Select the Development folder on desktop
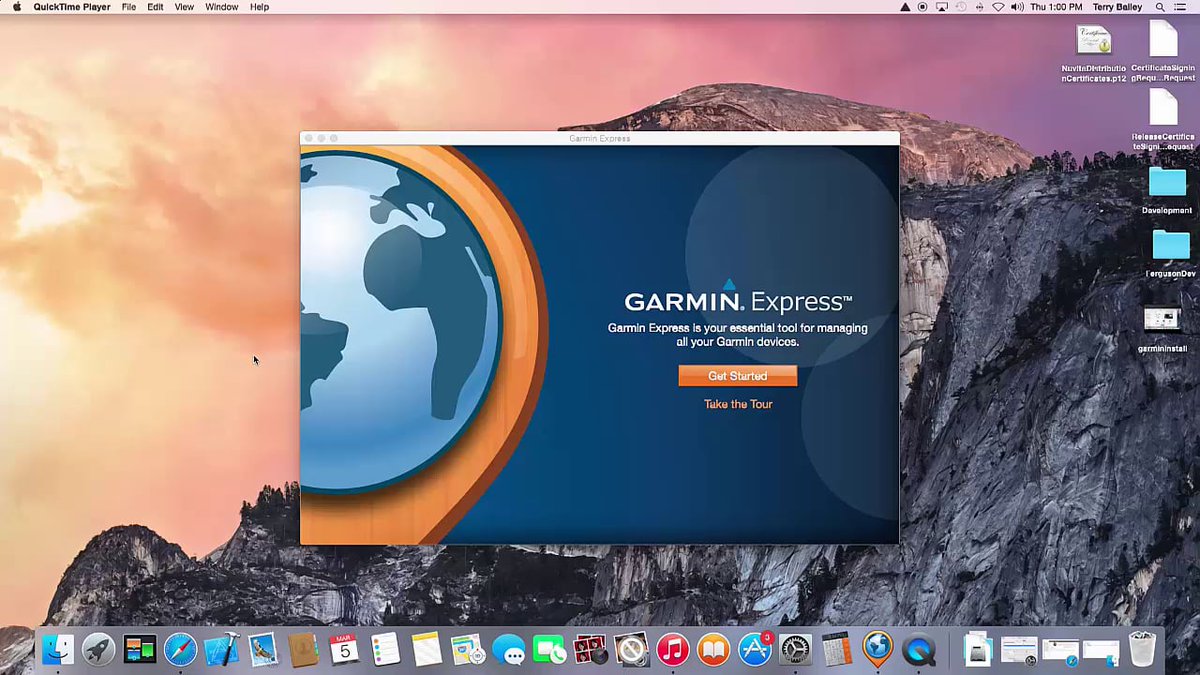Screen dimensions: 1200x675 (x=1167, y=189)
